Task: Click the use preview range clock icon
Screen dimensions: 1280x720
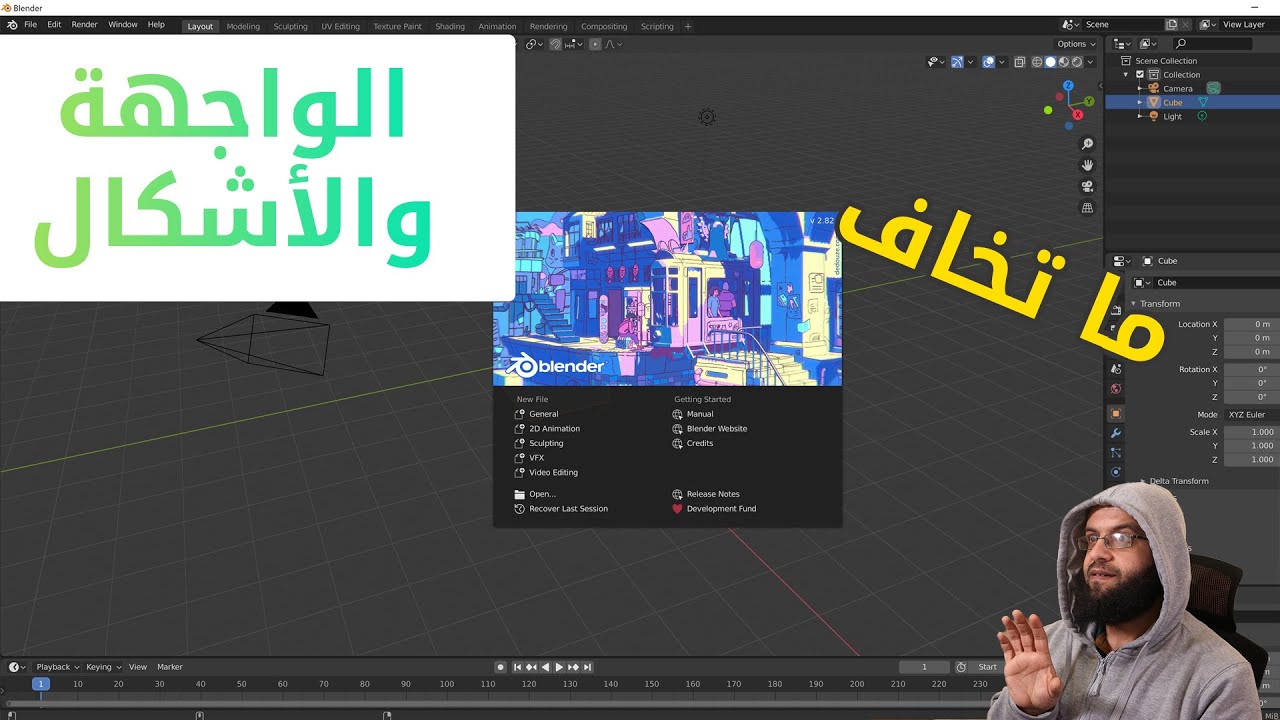Action: pyautogui.click(x=961, y=667)
